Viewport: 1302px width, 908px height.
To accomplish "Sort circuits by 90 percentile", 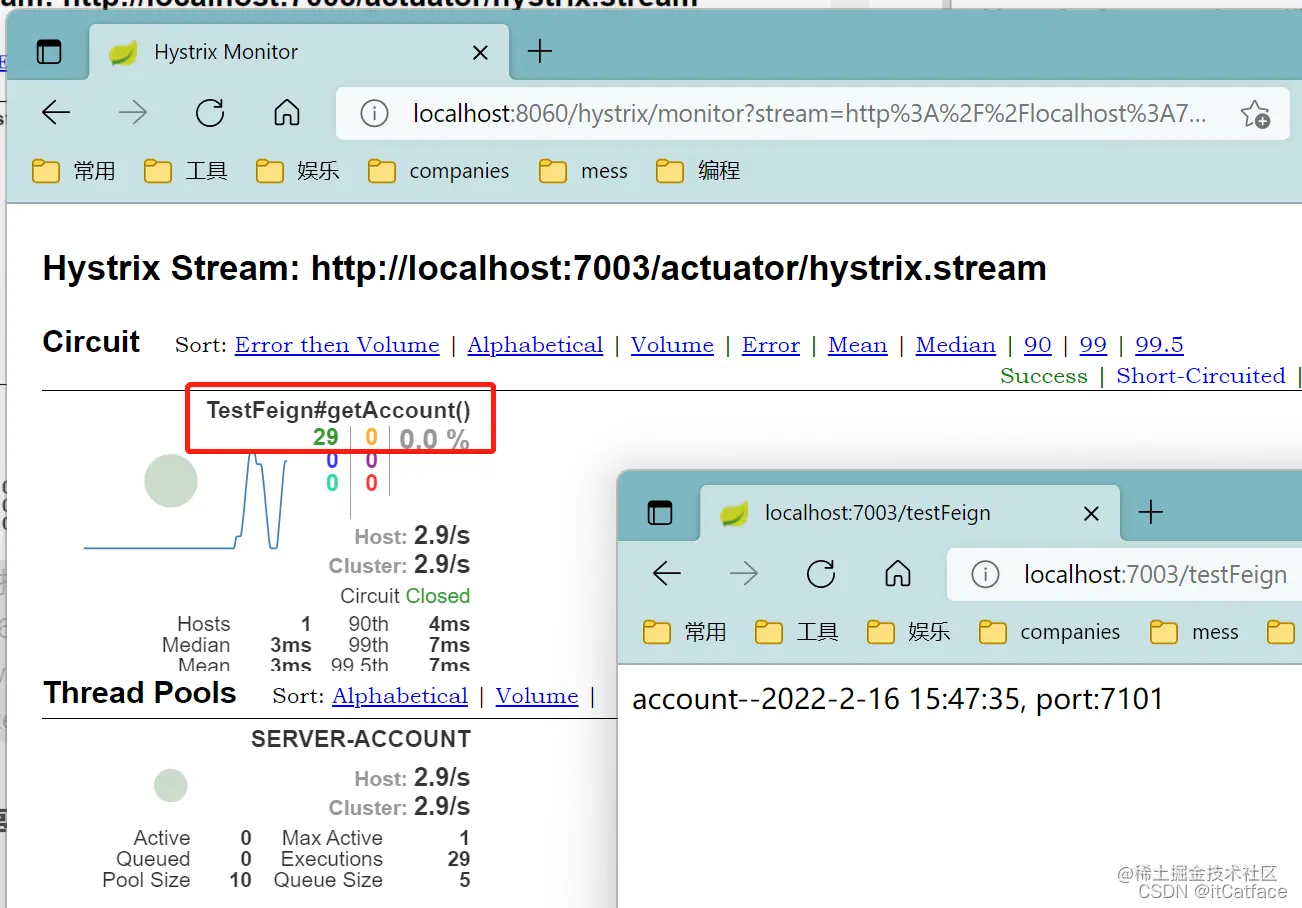I will pyautogui.click(x=1038, y=345).
